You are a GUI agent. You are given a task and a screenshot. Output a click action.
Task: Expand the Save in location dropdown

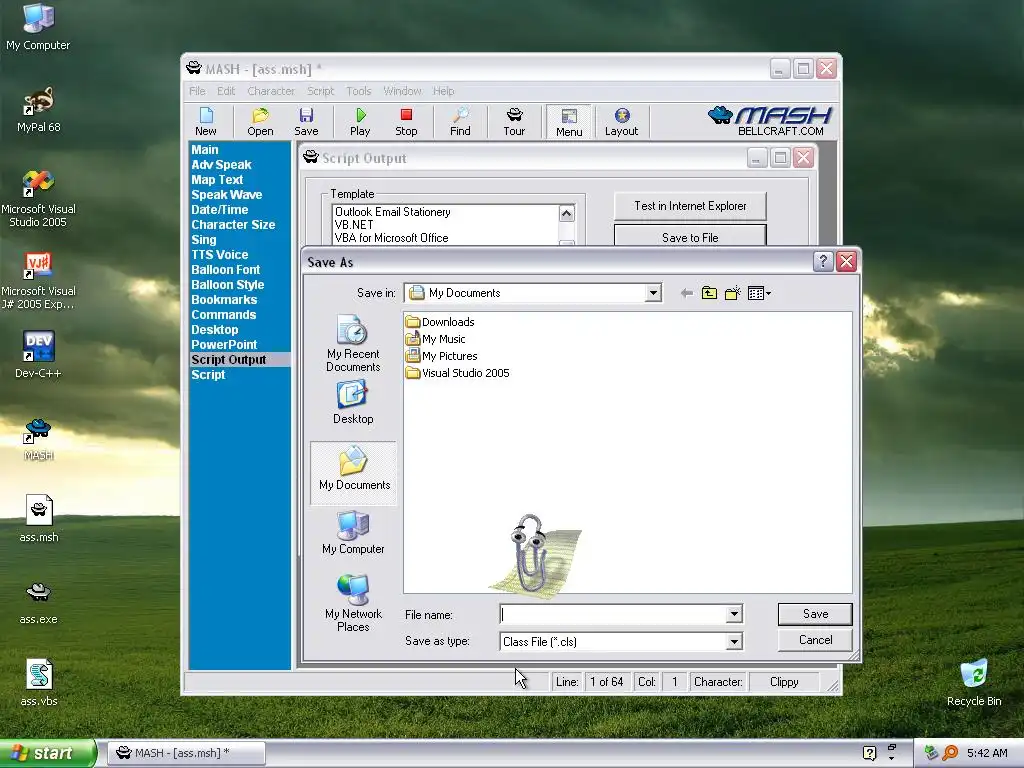(x=652, y=293)
